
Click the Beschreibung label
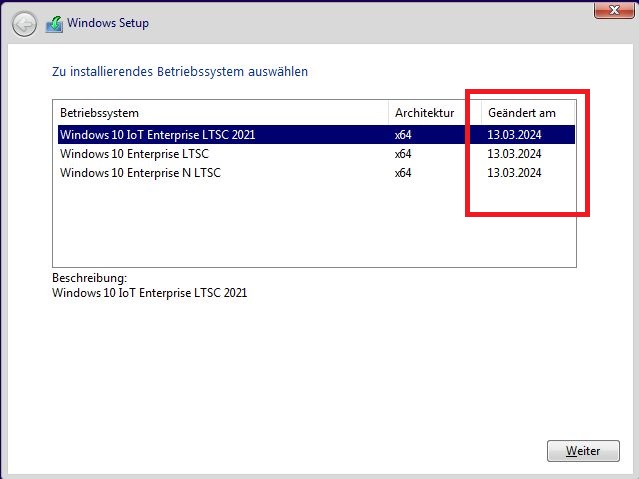(x=90, y=278)
